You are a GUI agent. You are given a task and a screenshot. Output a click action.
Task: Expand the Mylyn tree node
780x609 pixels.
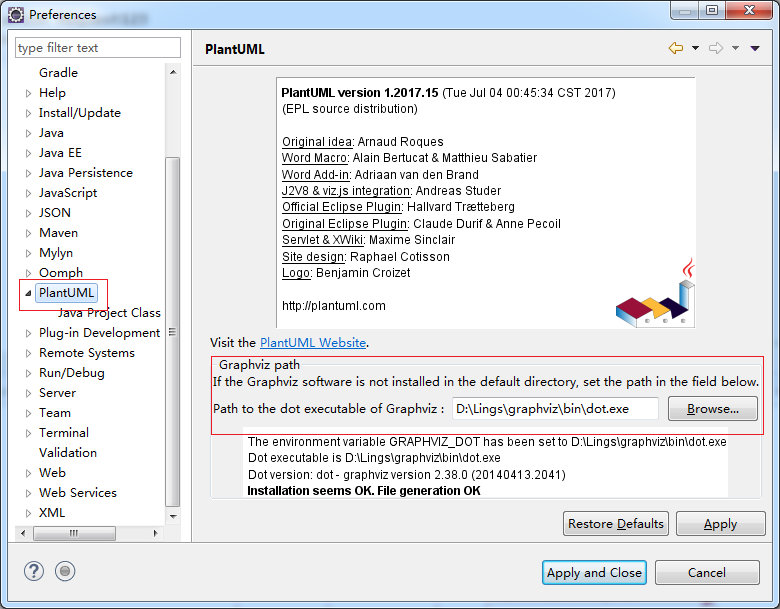click(28, 253)
